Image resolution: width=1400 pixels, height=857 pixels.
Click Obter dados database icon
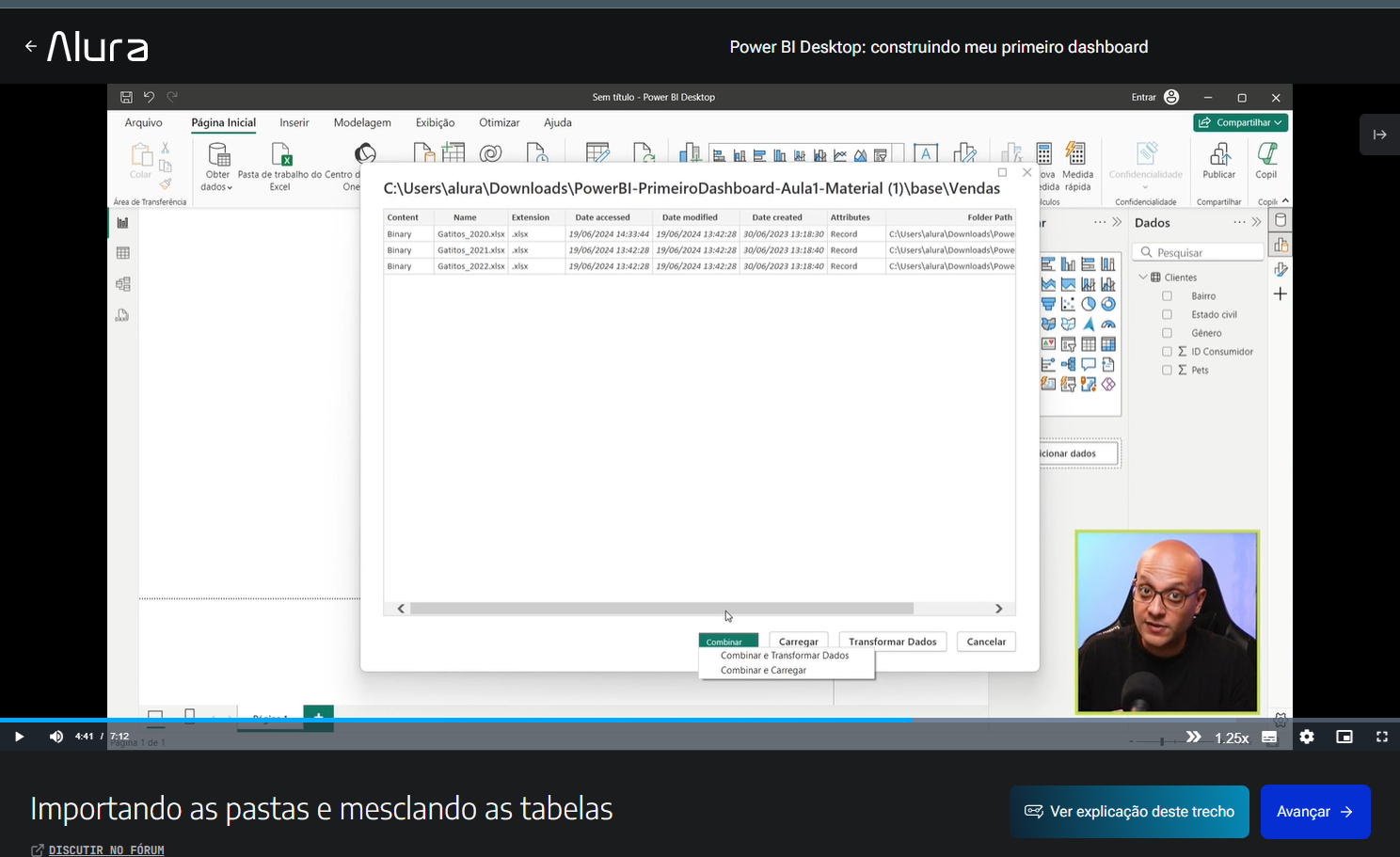(x=218, y=154)
